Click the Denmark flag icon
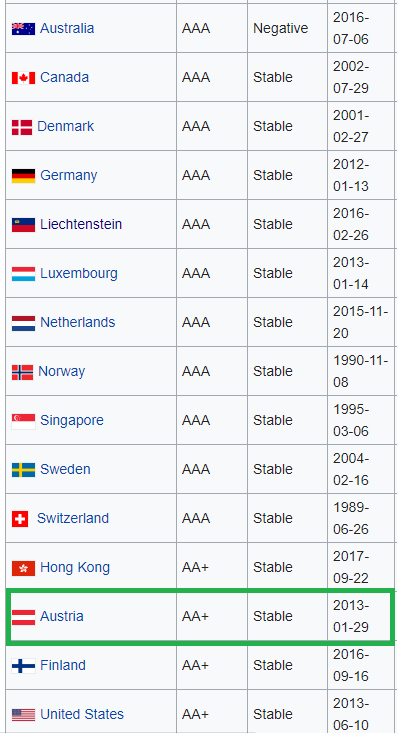 point(22,127)
